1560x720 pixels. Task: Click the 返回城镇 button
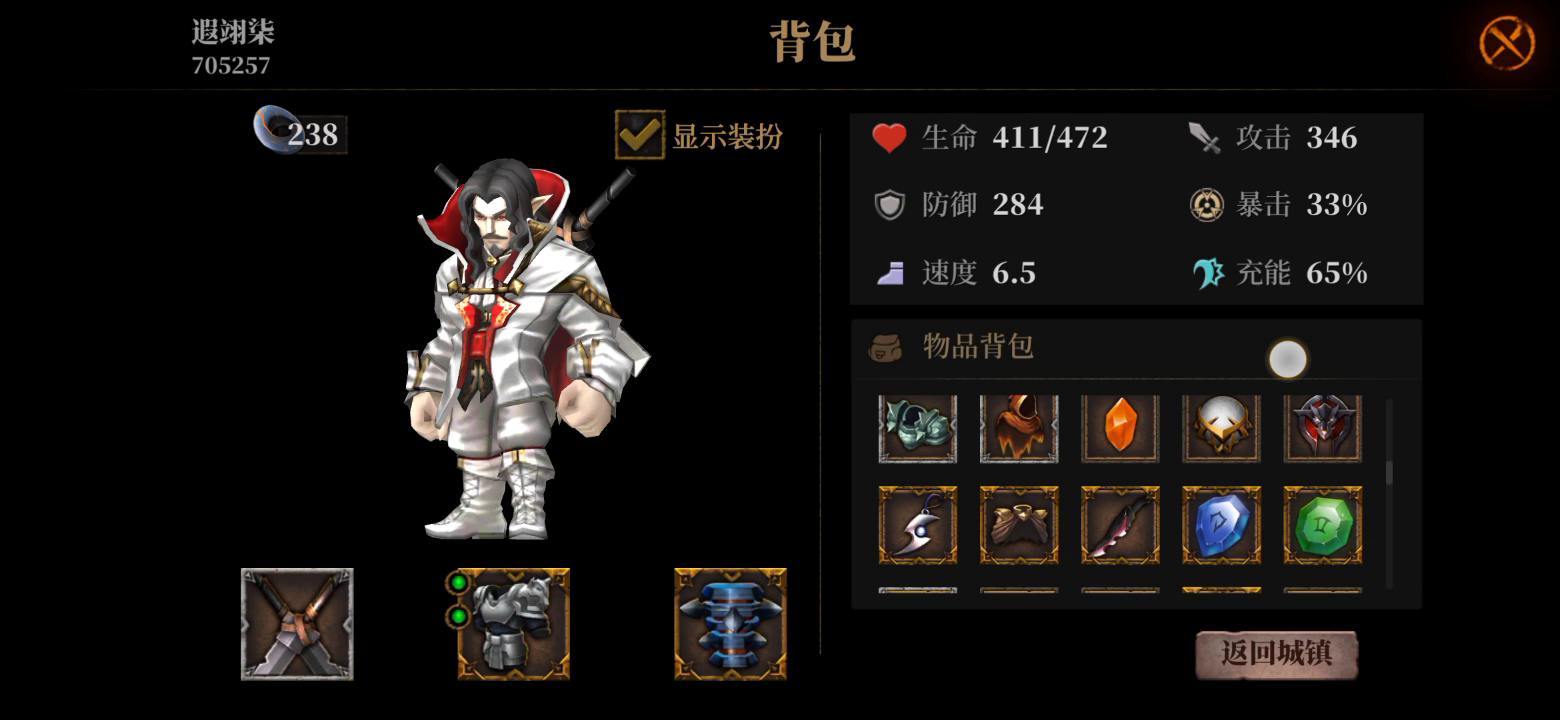click(1277, 654)
